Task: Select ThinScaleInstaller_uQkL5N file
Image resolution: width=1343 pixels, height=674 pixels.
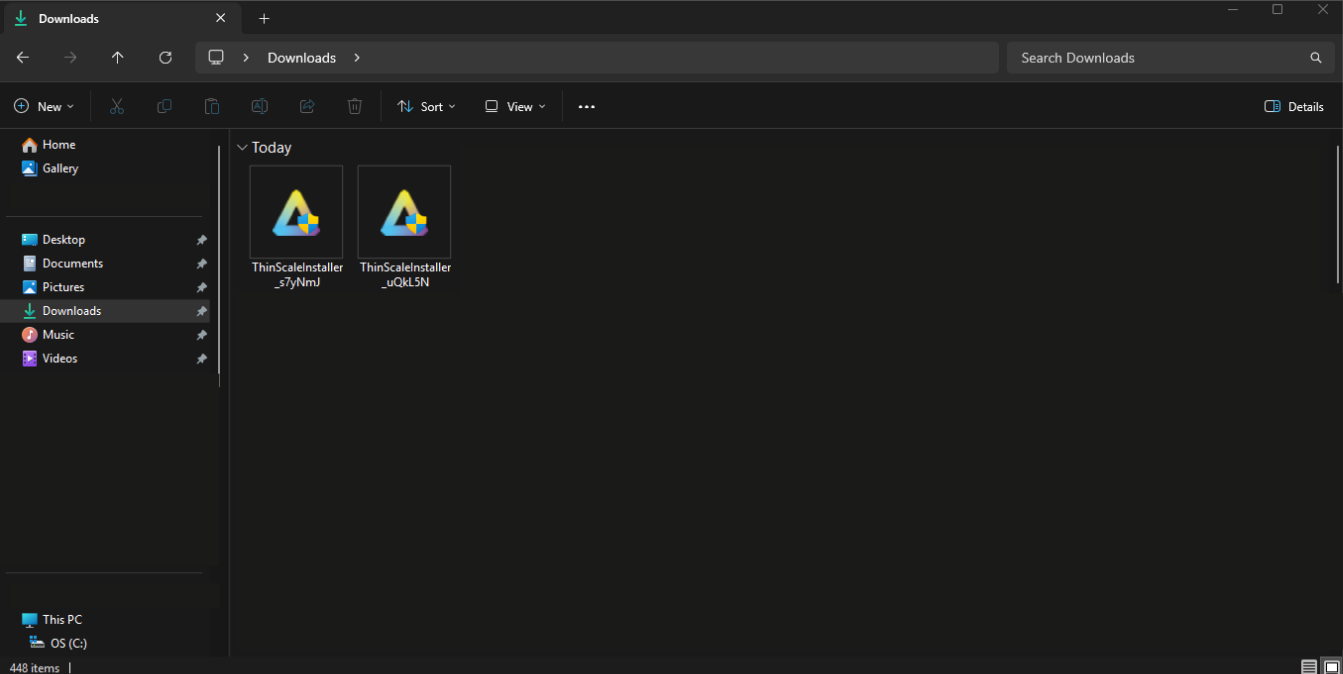Action: coord(404,227)
